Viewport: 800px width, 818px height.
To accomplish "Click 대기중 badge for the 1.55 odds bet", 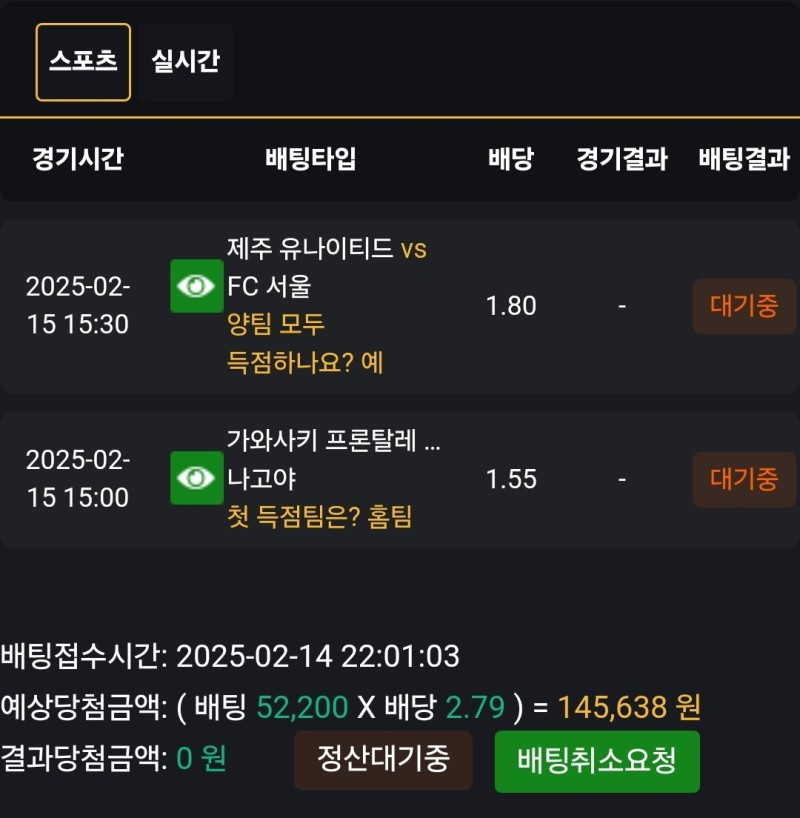I will [744, 479].
